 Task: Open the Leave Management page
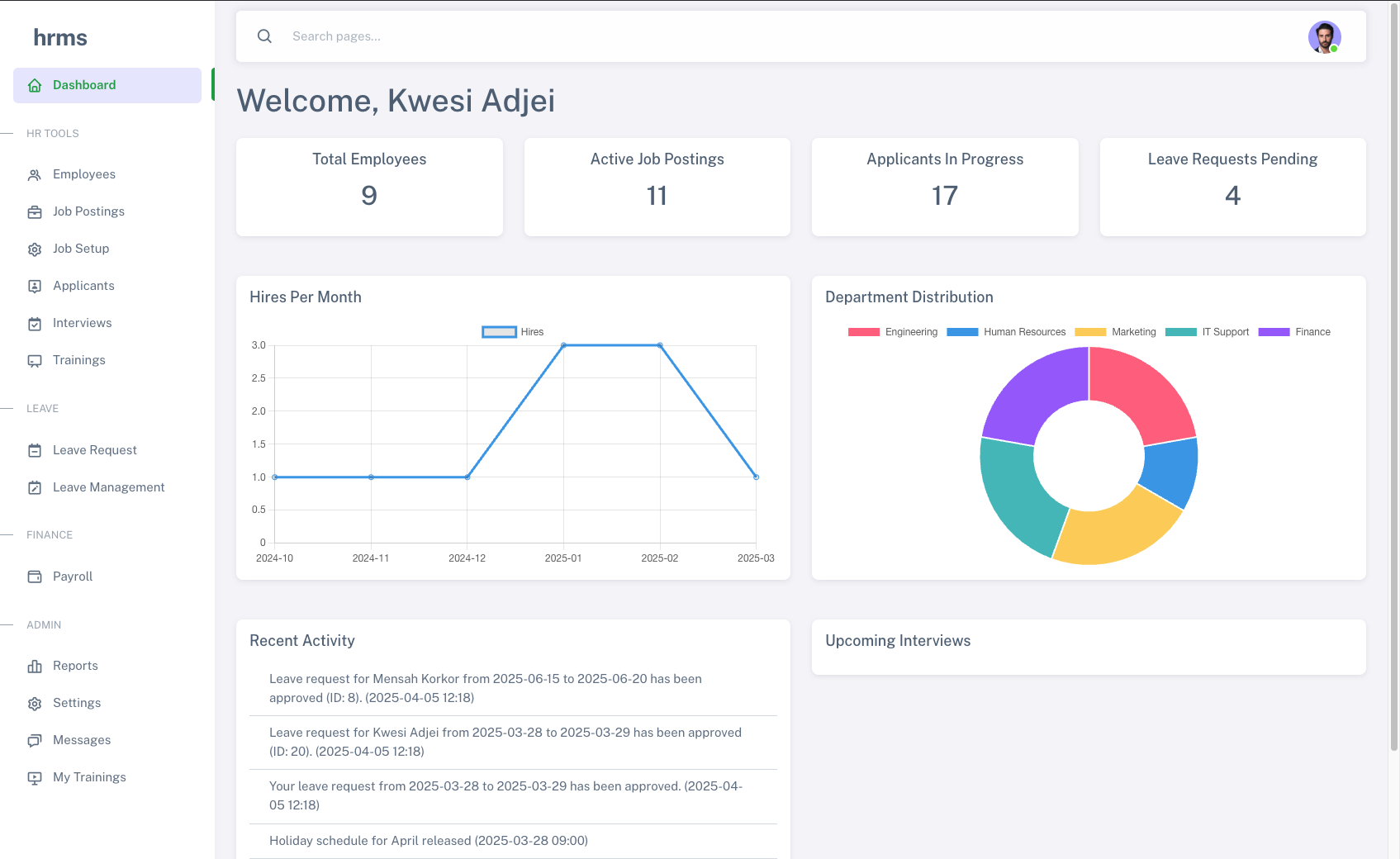pos(108,487)
